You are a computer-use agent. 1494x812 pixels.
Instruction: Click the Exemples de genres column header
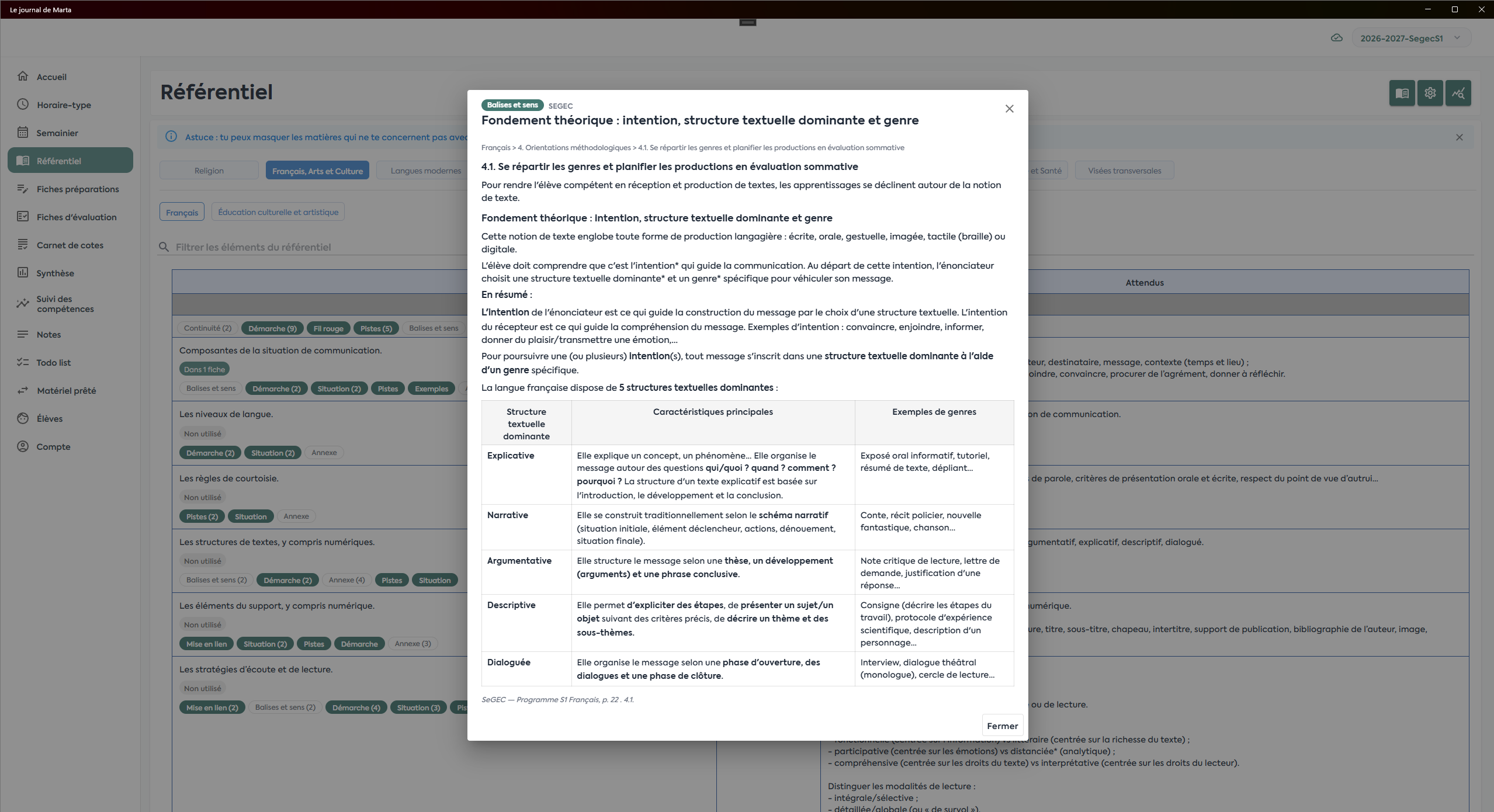coord(934,423)
